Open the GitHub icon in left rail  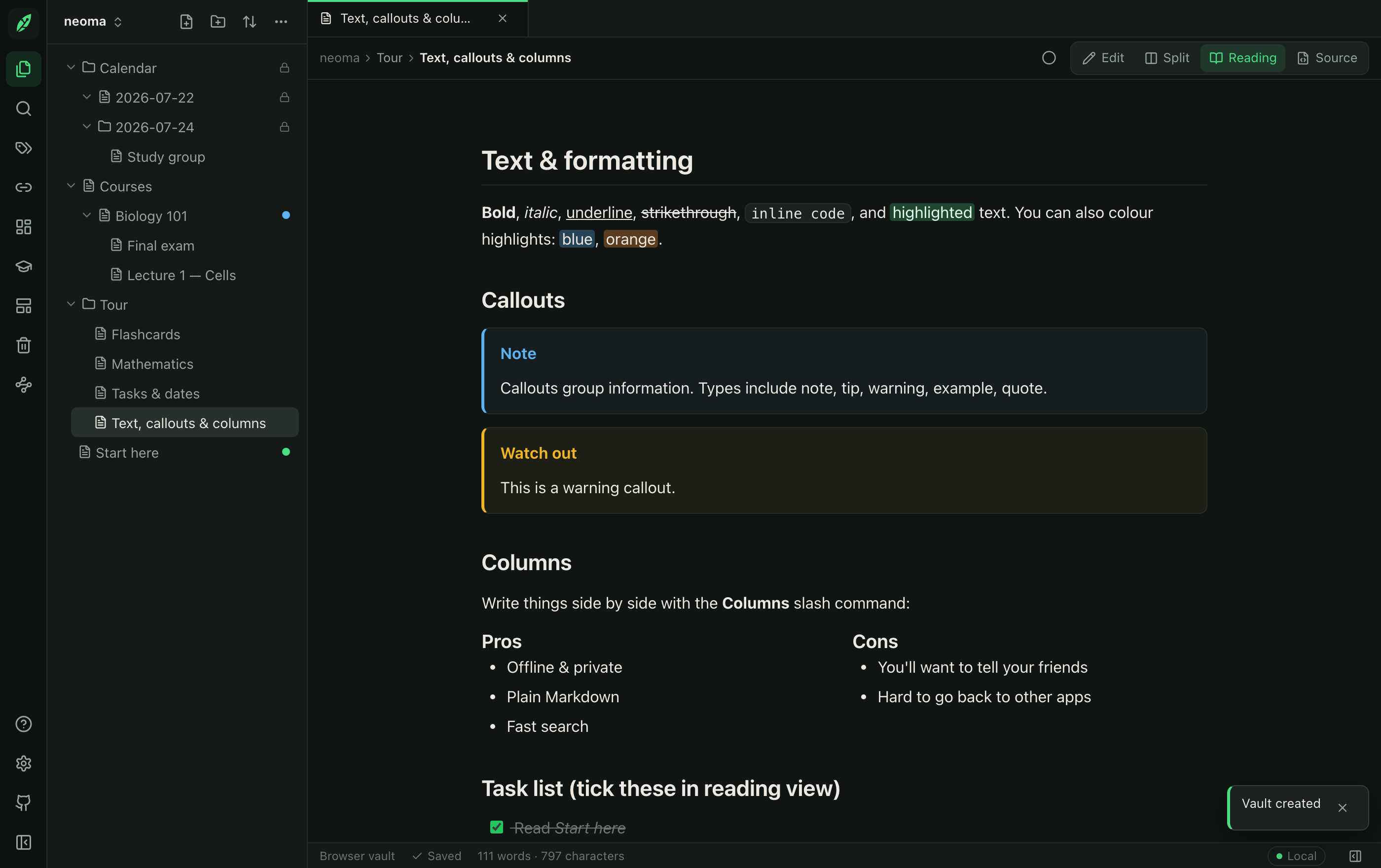24,802
